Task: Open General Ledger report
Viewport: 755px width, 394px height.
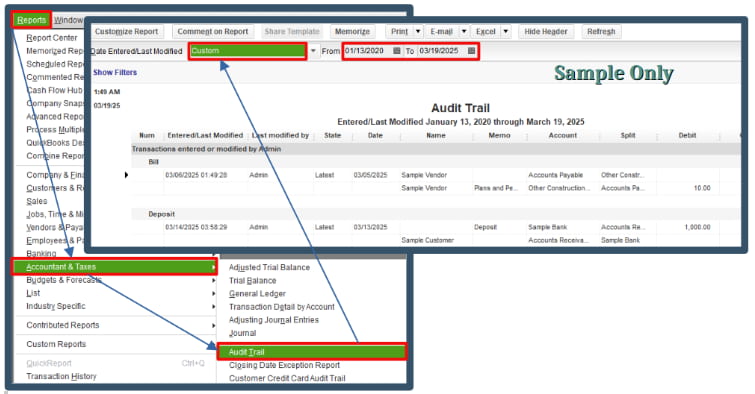Action: [257, 293]
